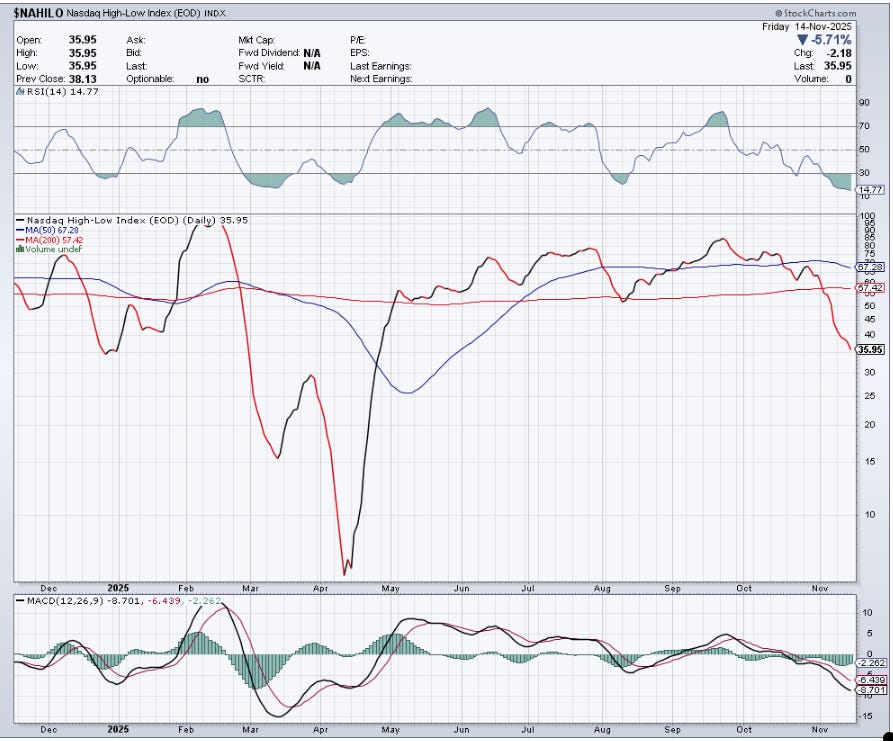Click the volume bars legend icon
This screenshot has width=893, height=741.
click(20, 249)
